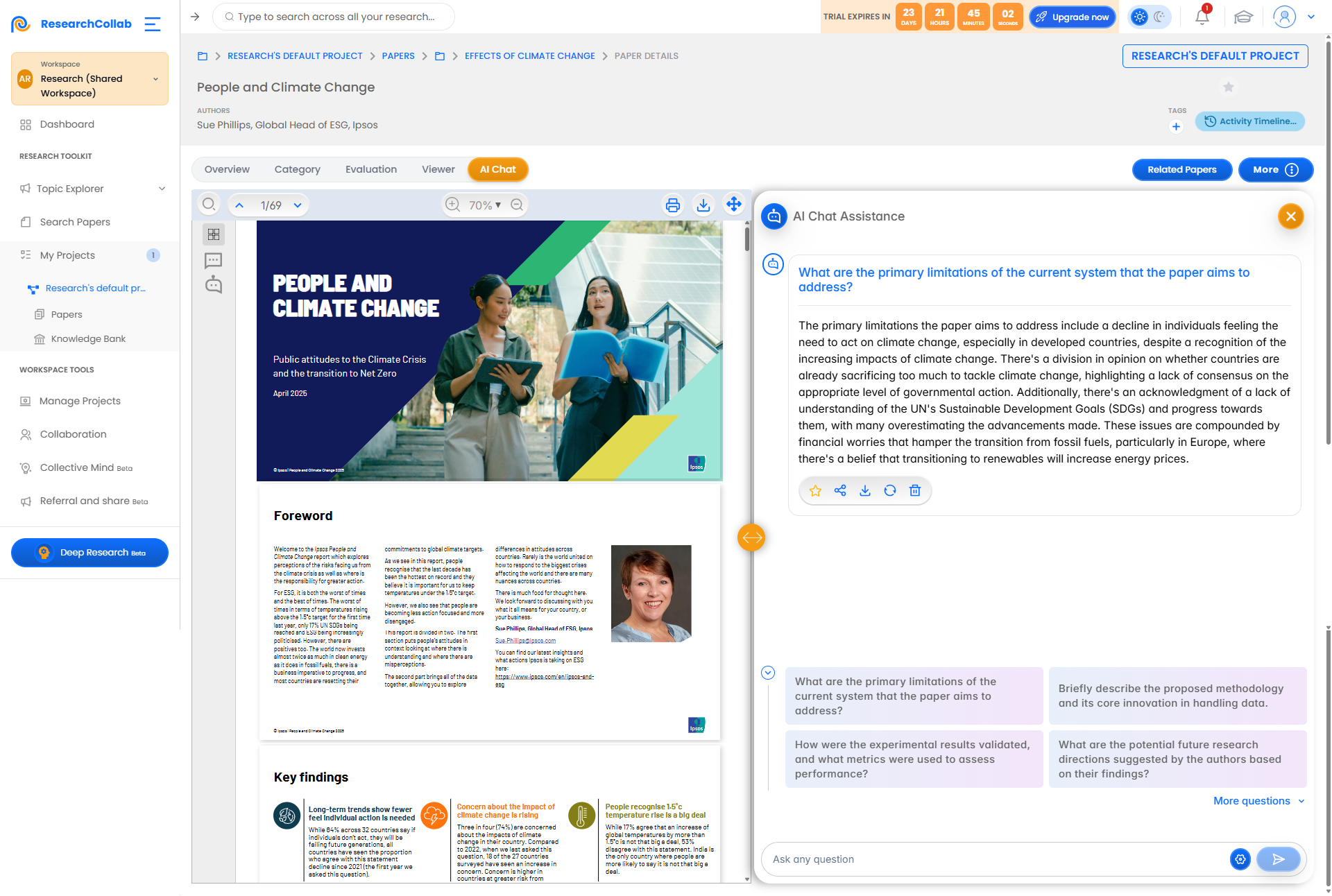Expand More questions list
The height and width of the screenshot is (896, 1332).
[x=1258, y=801]
